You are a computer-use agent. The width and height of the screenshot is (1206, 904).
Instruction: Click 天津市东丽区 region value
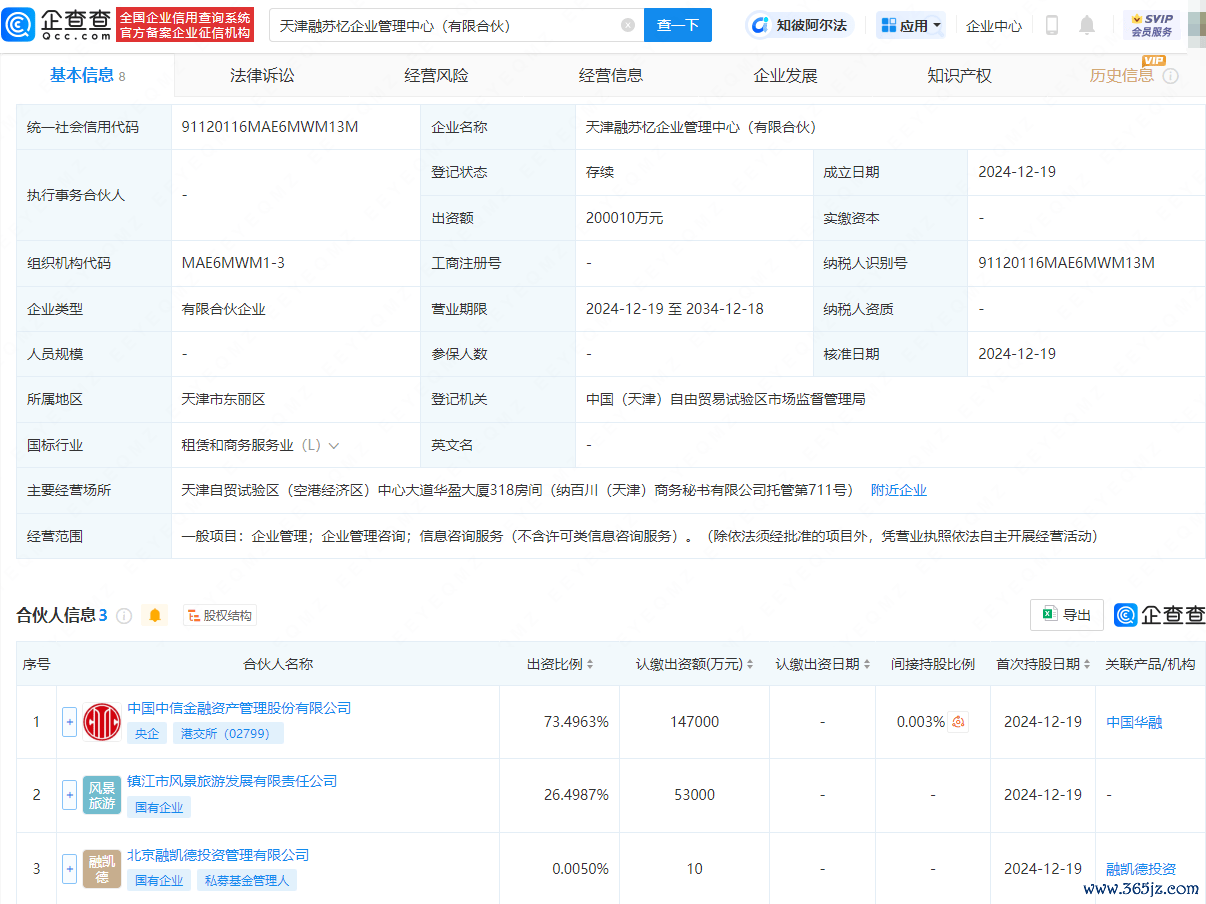click(223, 399)
